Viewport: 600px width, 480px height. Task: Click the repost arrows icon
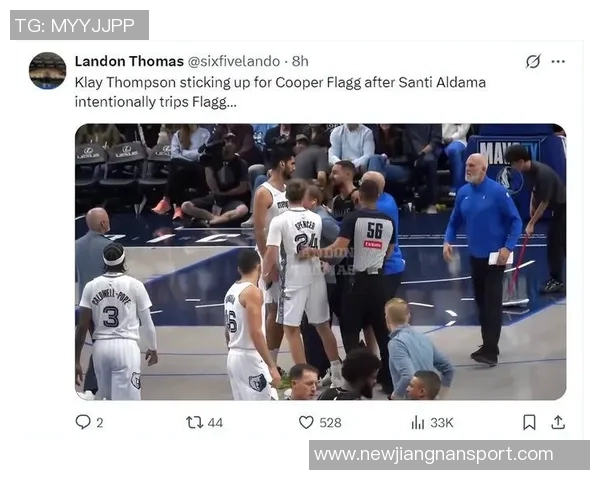click(194, 423)
